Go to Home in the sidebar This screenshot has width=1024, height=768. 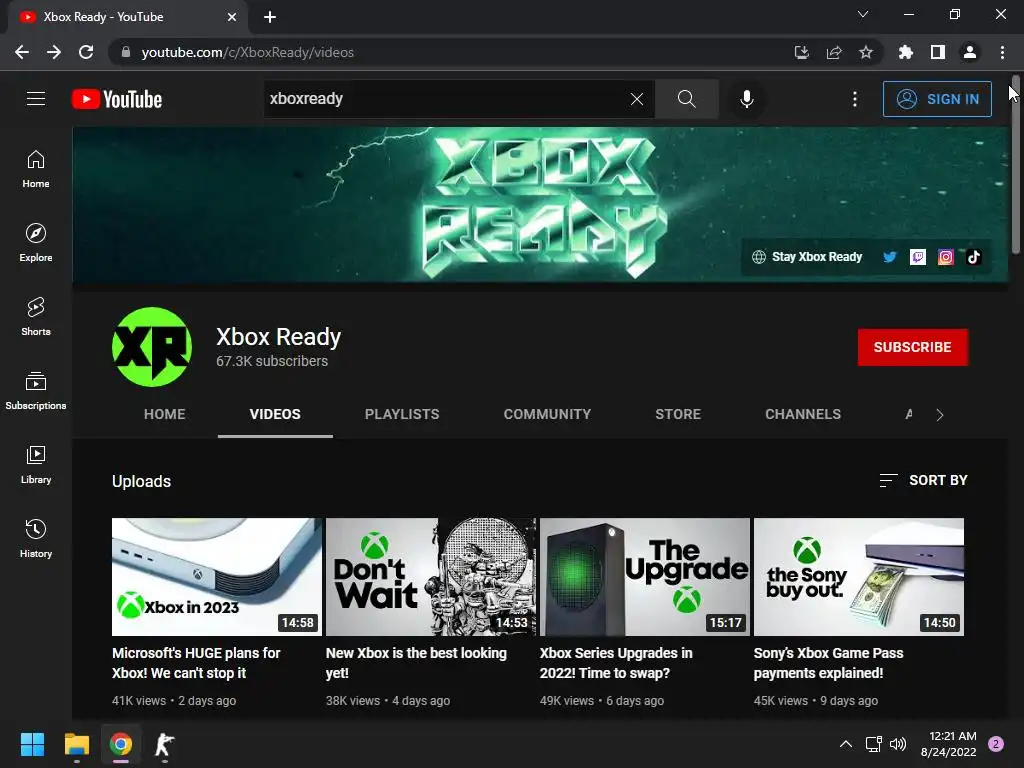point(36,169)
